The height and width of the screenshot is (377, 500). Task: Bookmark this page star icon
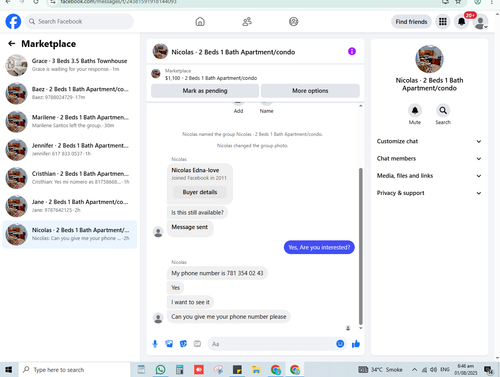458,2
